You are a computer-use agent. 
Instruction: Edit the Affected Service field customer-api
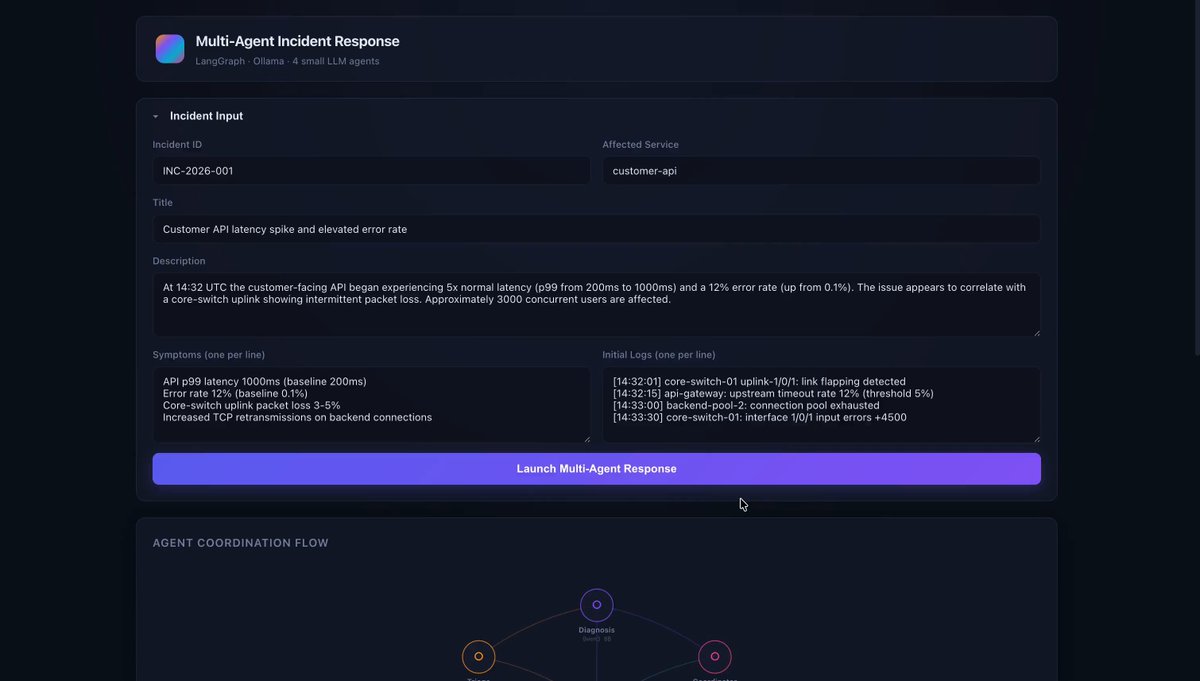(x=821, y=171)
